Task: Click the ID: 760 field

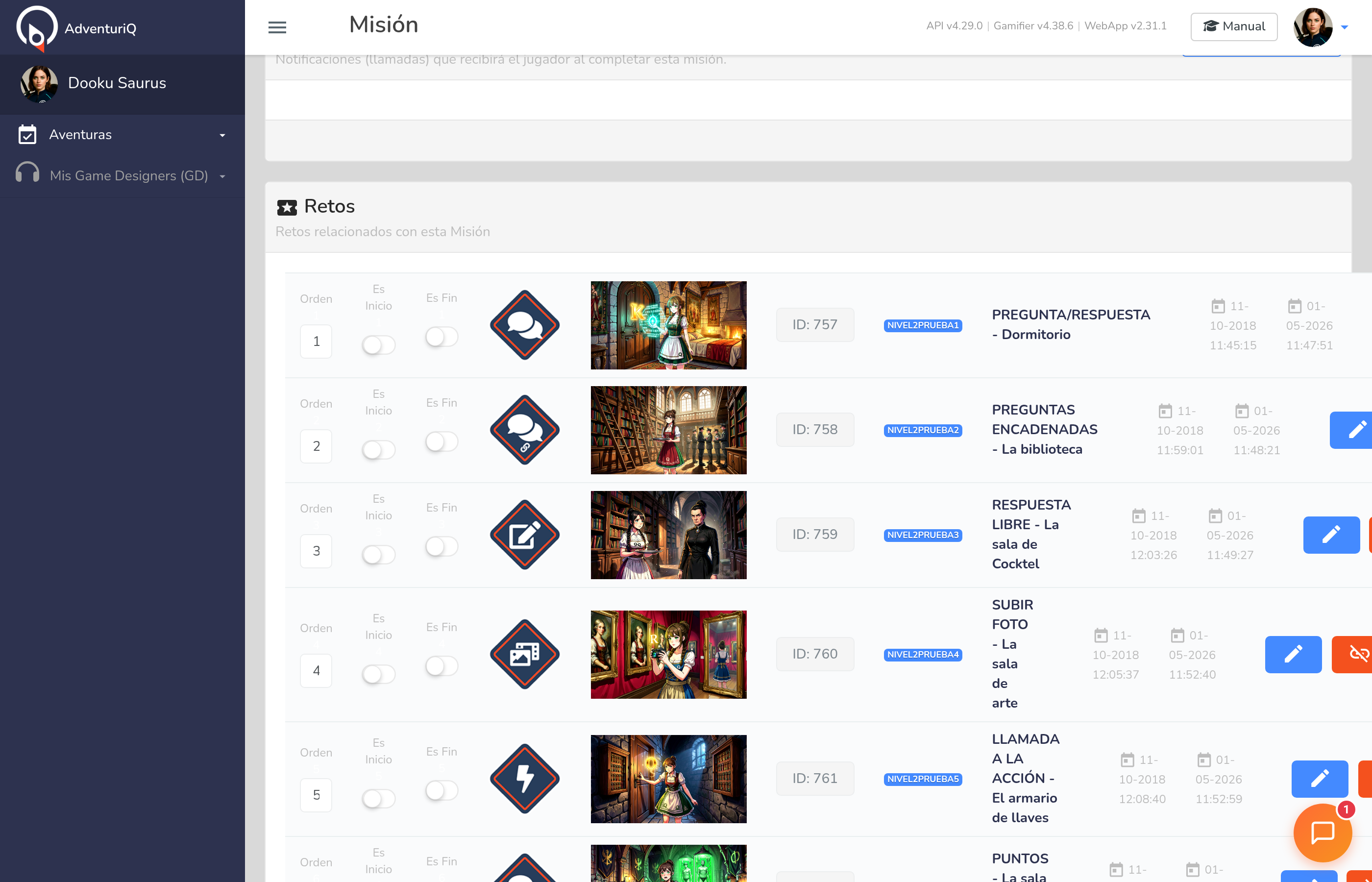Action: 815,654
